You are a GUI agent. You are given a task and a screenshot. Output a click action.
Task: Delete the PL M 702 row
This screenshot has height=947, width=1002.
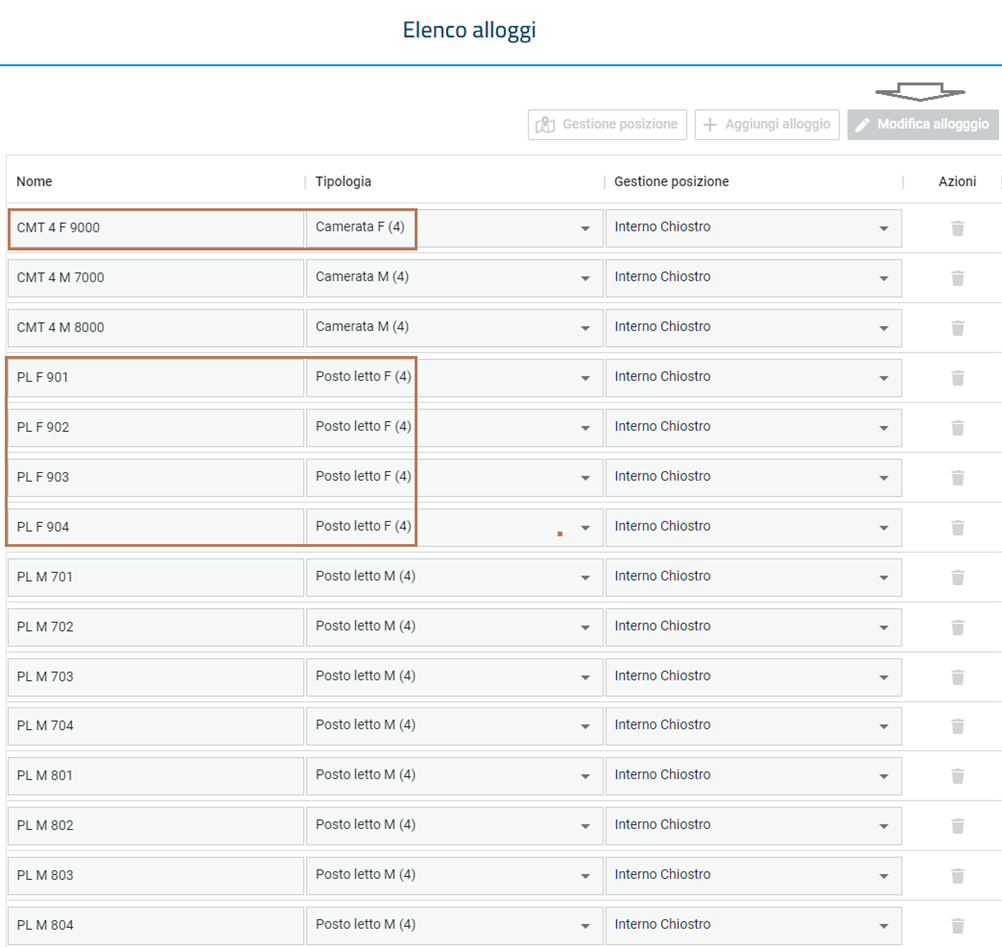tap(957, 627)
